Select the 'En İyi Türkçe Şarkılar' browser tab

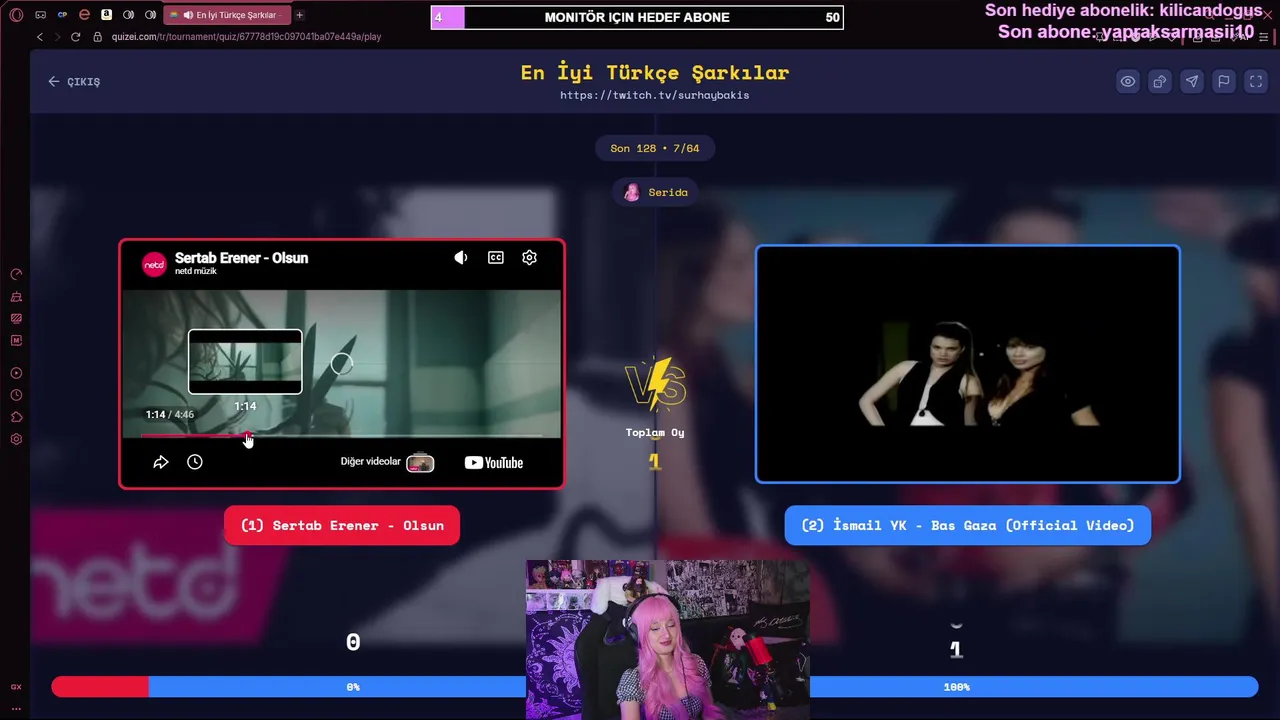coord(228,15)
